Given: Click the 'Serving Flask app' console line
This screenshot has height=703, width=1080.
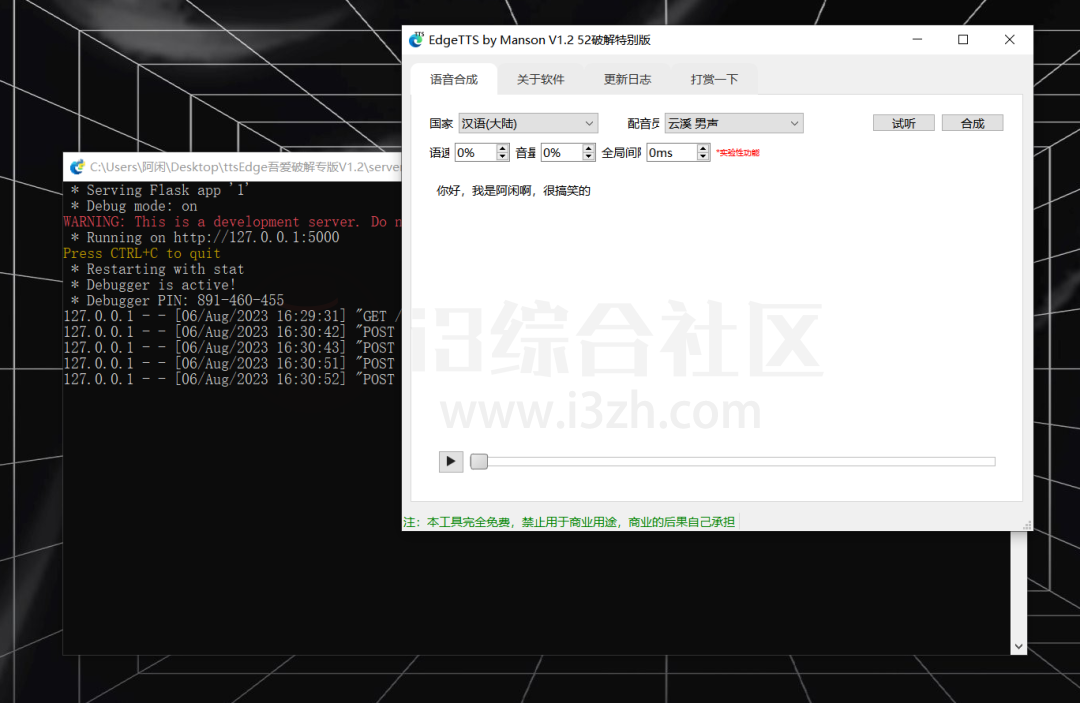Looking at the screenshot, I should tap(160, 190).
